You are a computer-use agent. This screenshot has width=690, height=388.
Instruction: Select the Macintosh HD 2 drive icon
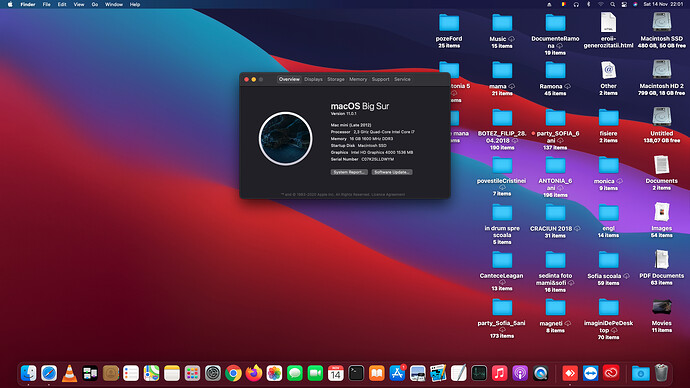coord(661,70)
